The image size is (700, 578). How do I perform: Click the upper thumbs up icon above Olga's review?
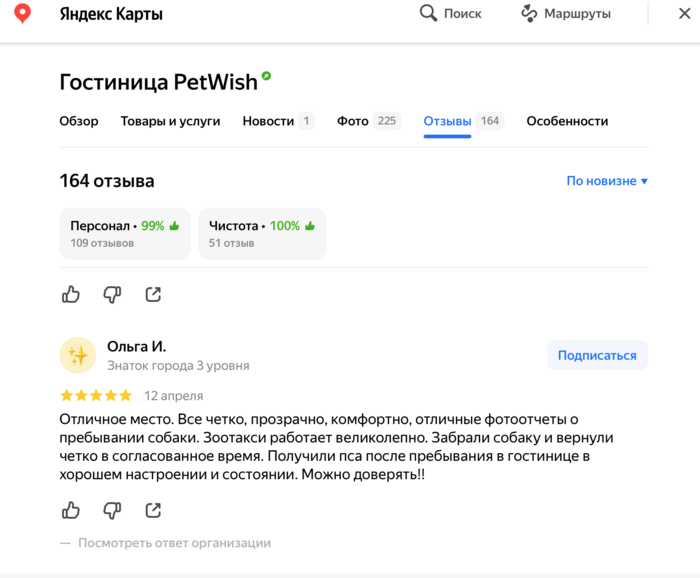coord(71,294)
